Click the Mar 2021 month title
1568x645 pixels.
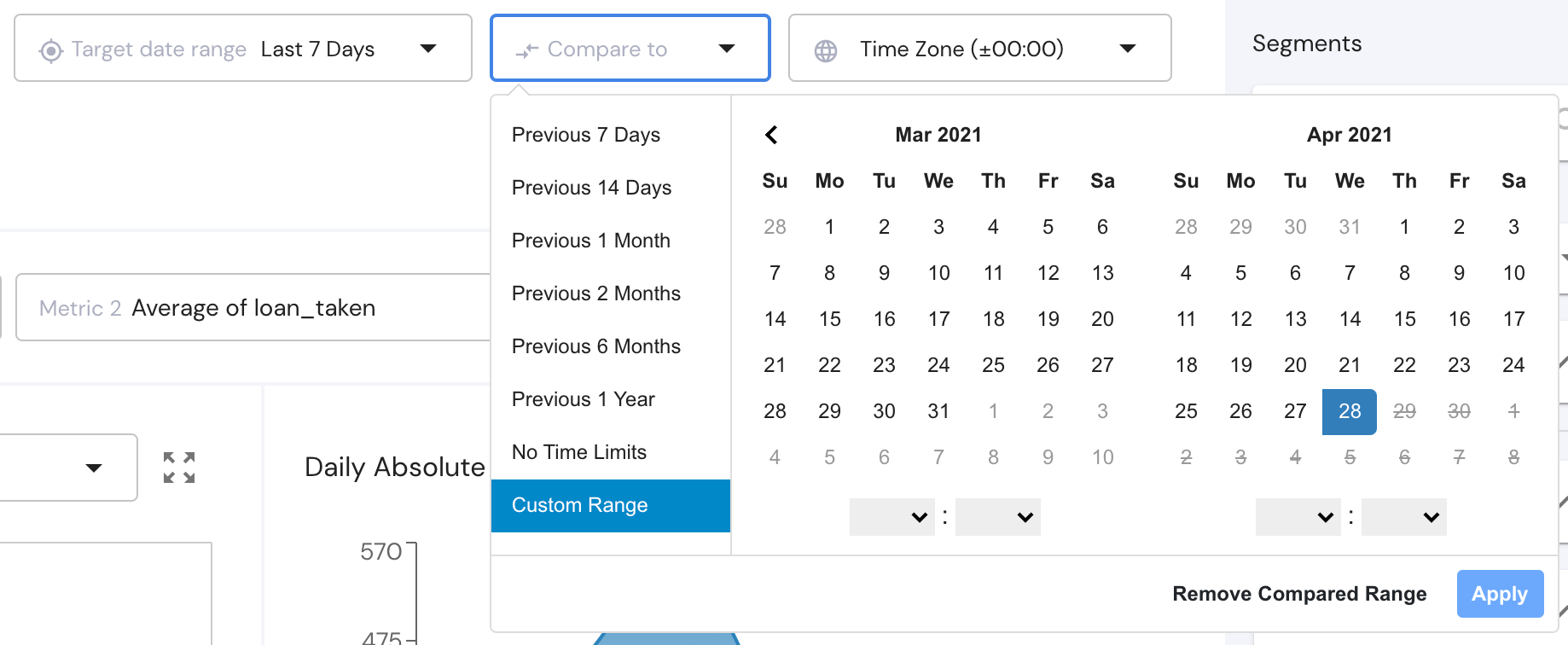click(x=938, y=135)
